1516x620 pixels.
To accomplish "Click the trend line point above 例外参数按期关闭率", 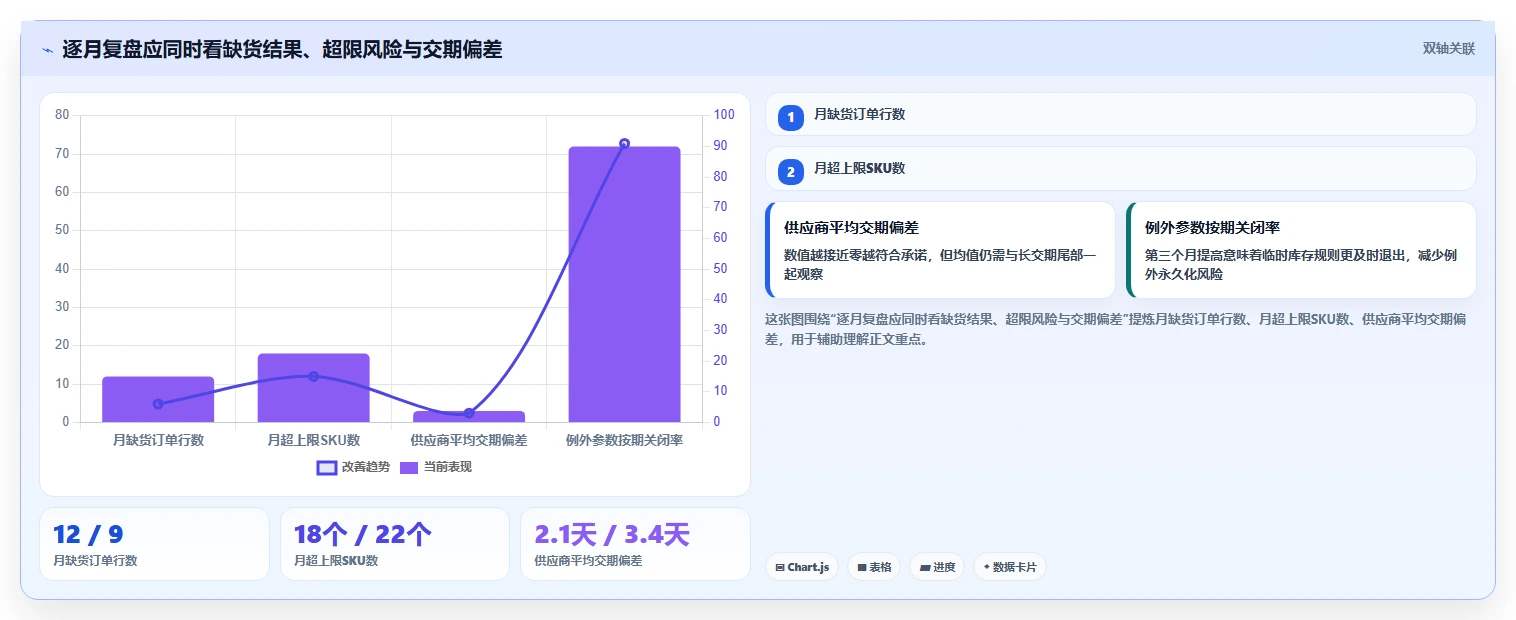I will [624, 144].
